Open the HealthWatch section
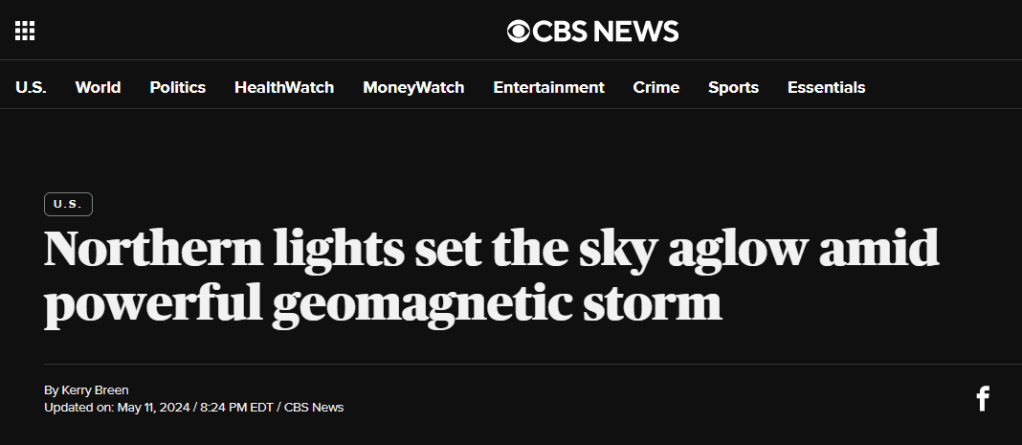The height and width of the screenshot is (445, 1022). 284,87
